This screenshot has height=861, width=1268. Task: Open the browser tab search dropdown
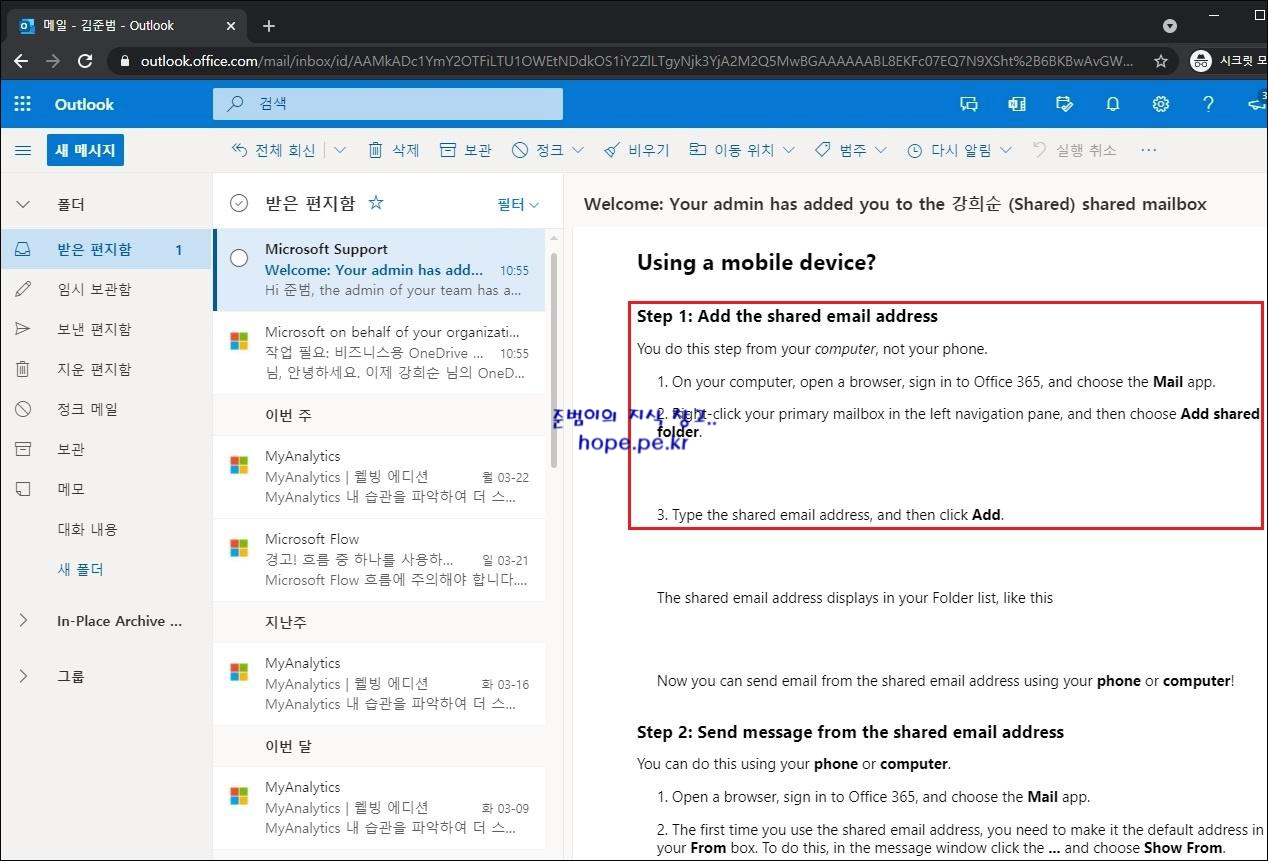click(x=1169, y=26)
